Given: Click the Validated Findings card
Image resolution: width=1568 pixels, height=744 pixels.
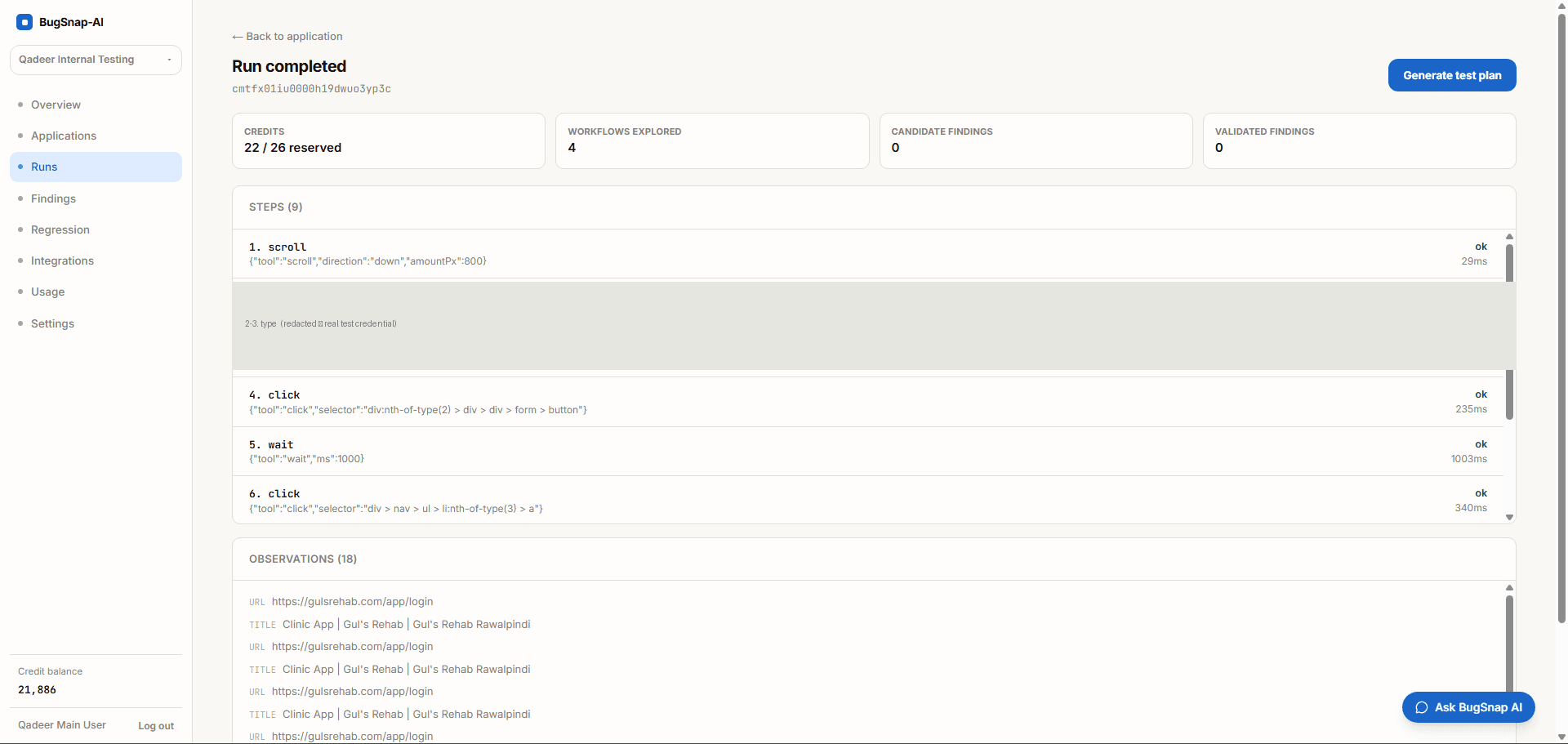Looking at the screenshot, I should click(x=1359, y=141).
